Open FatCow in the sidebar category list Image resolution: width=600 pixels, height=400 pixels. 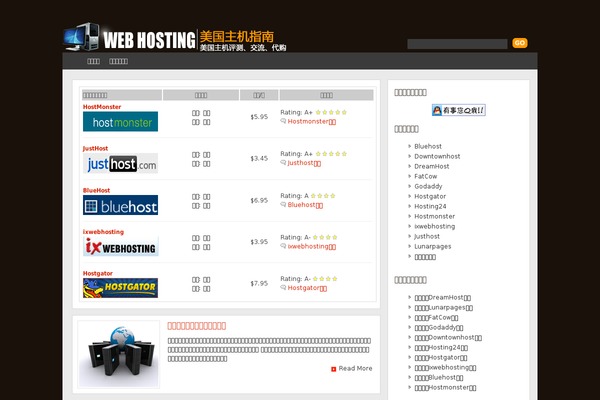click(426, 176)
